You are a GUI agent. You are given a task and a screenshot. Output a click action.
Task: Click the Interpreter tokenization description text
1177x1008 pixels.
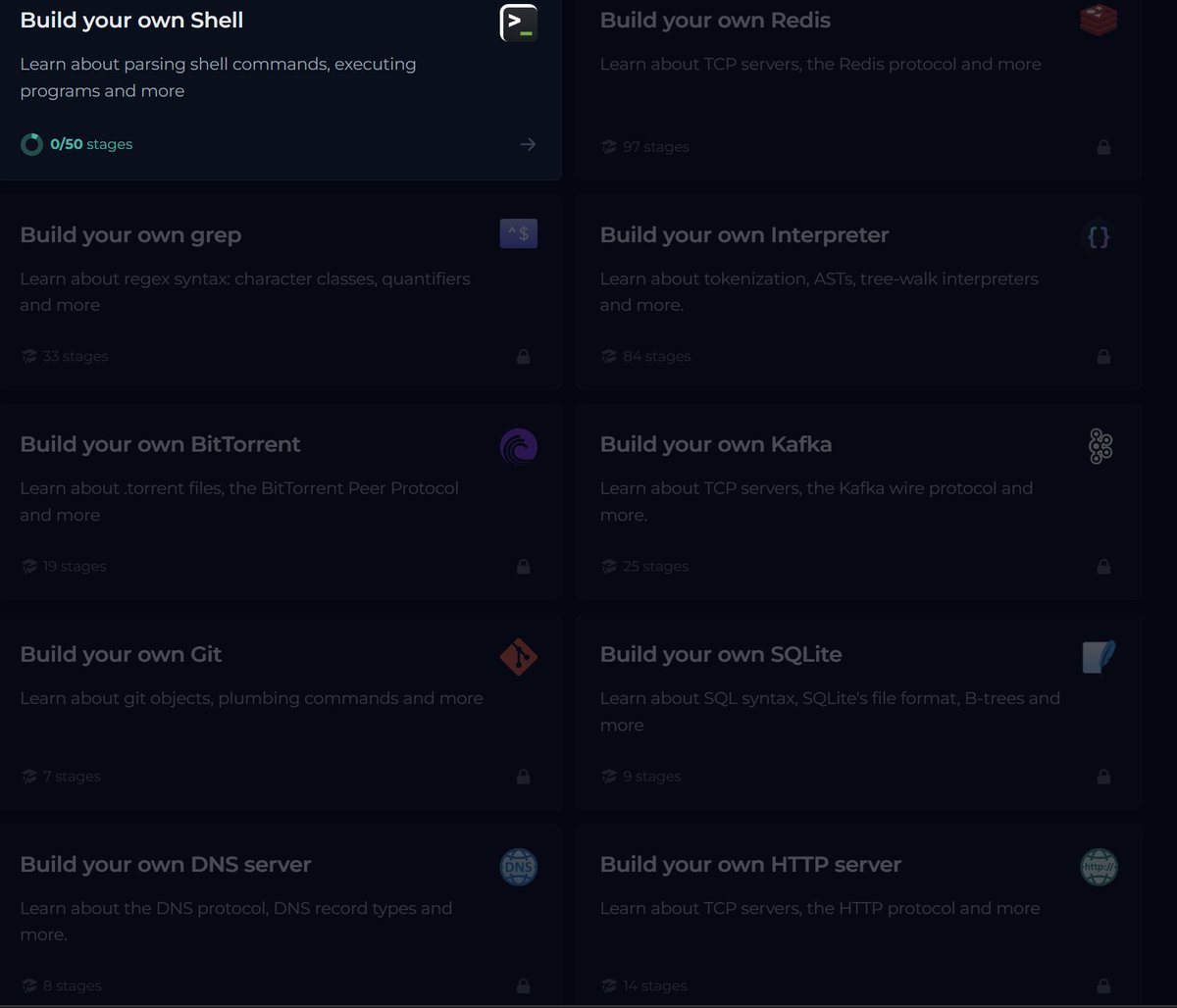pos(819,291)
